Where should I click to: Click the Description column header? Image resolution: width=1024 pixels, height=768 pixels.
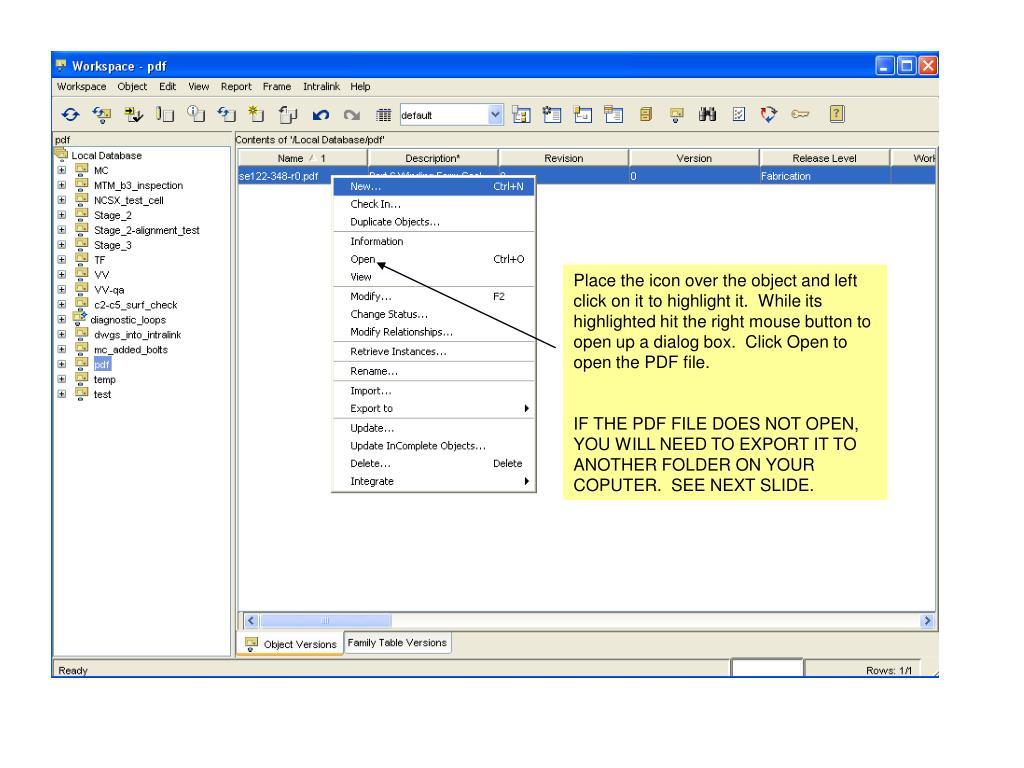[432, 158]
